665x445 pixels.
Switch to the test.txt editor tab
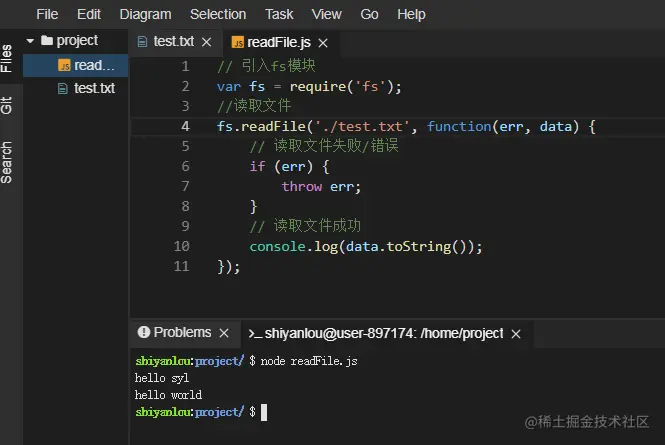coord(173,42)
